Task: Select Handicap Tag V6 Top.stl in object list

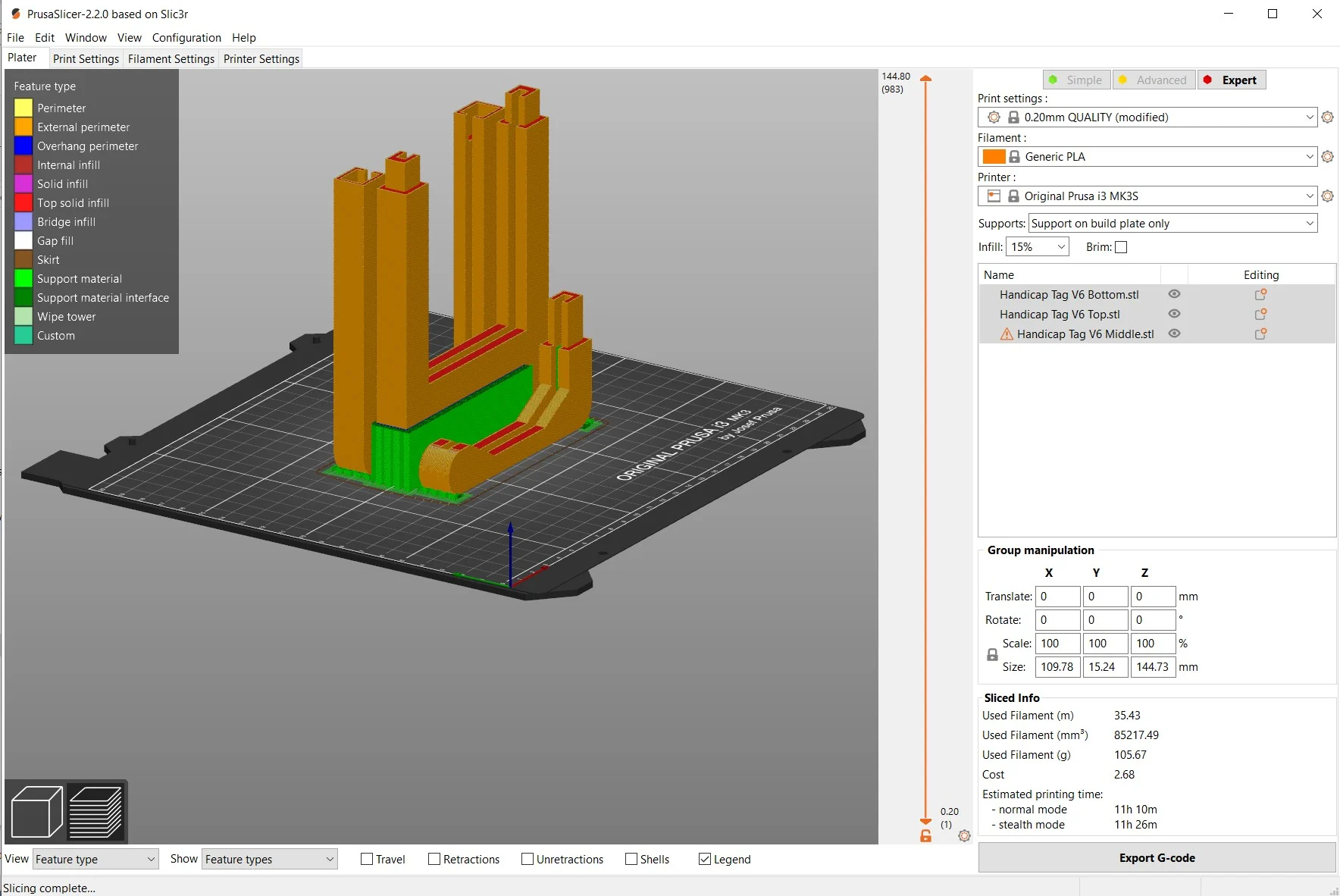Action: [x=1060, y=315]
